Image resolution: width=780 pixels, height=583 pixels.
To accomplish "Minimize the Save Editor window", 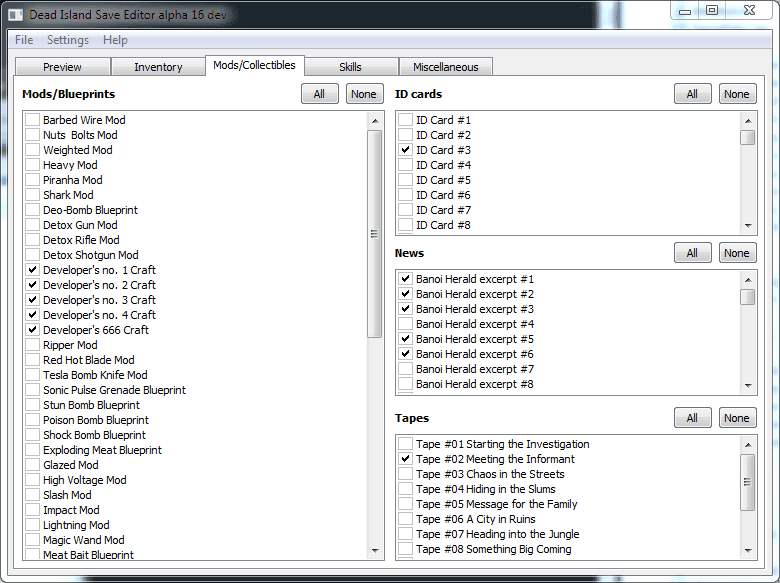I will (x=685, y=11).
